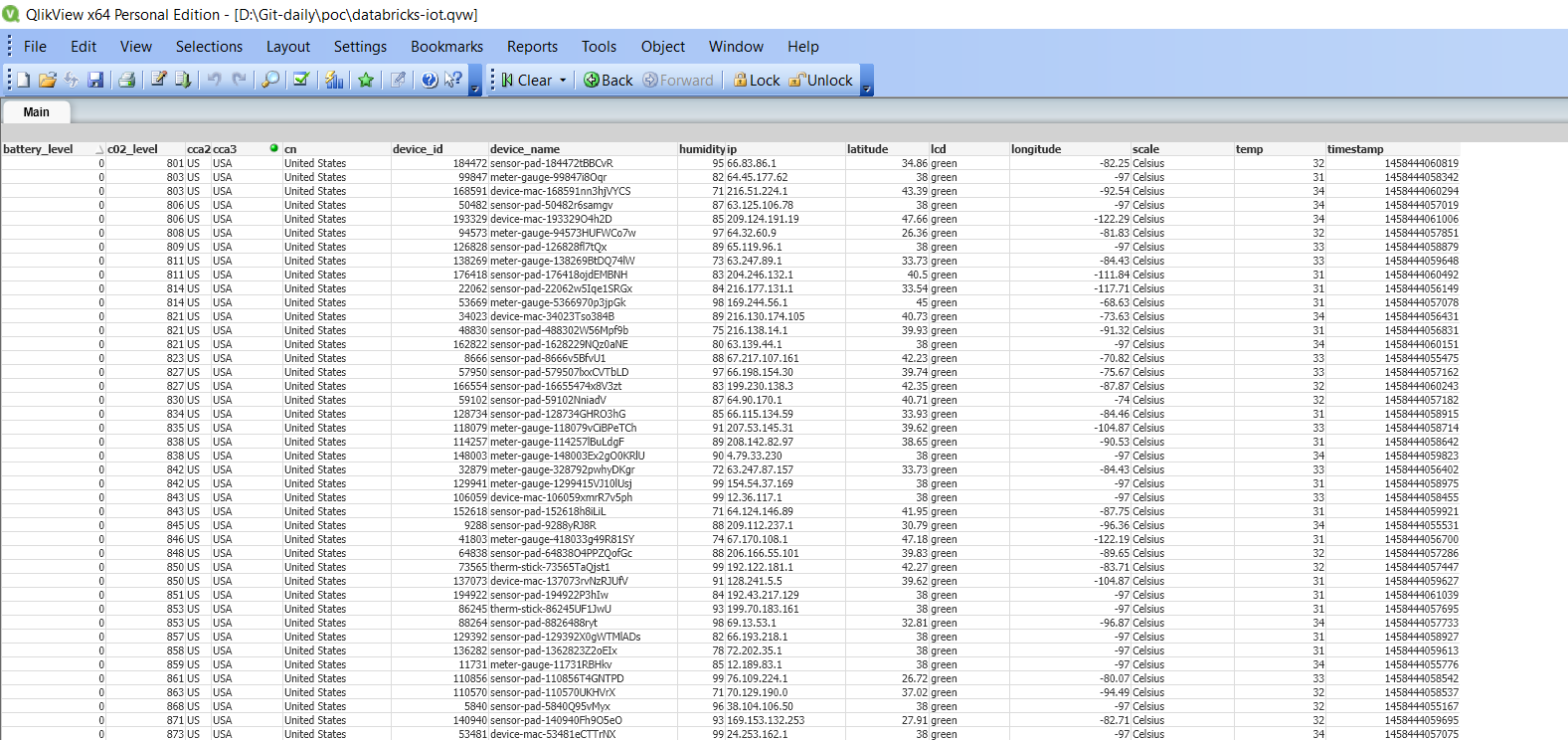
Task: Activate the What's This help pointer
Action: coord(453,80)
